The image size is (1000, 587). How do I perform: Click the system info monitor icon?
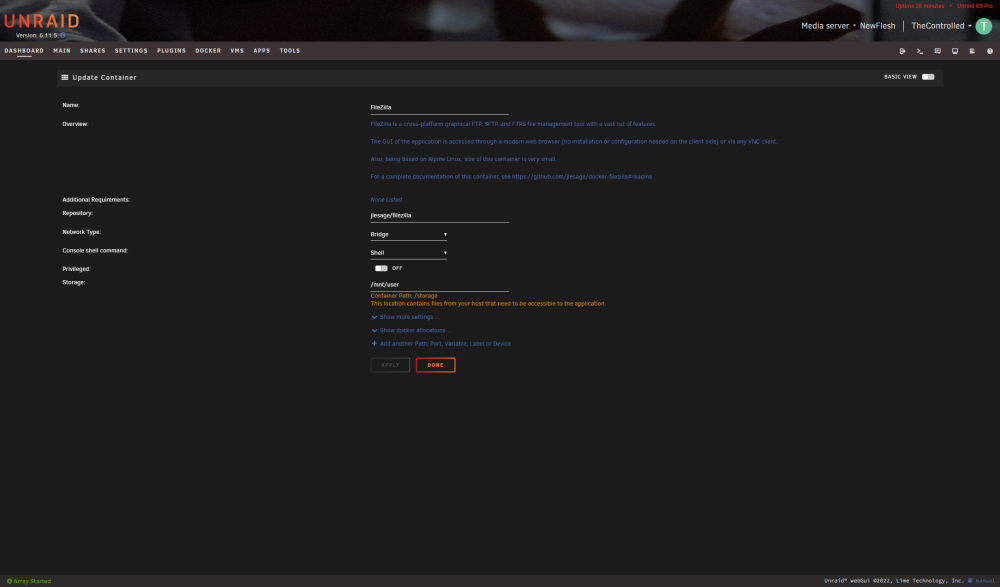click(x=955, y=51)
